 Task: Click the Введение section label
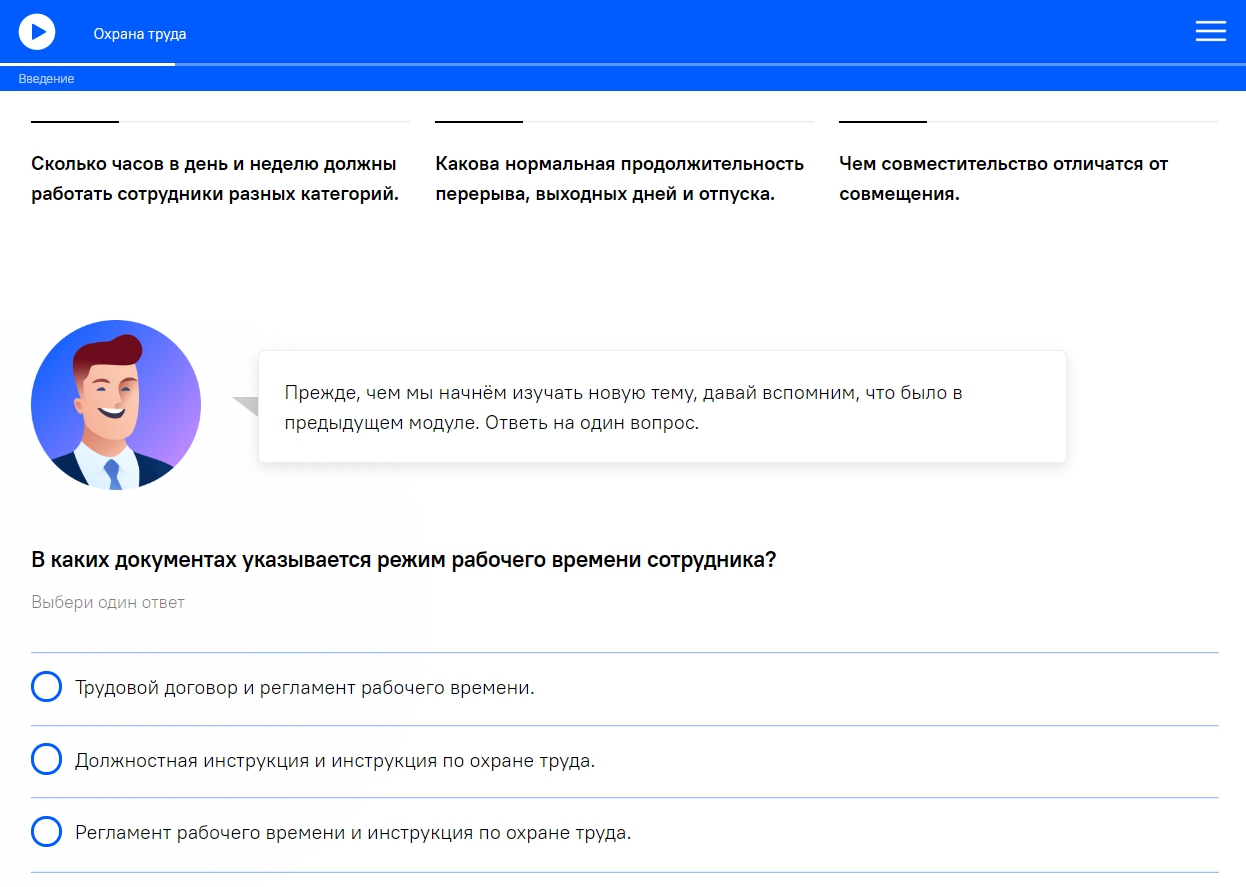pos(46,79)
